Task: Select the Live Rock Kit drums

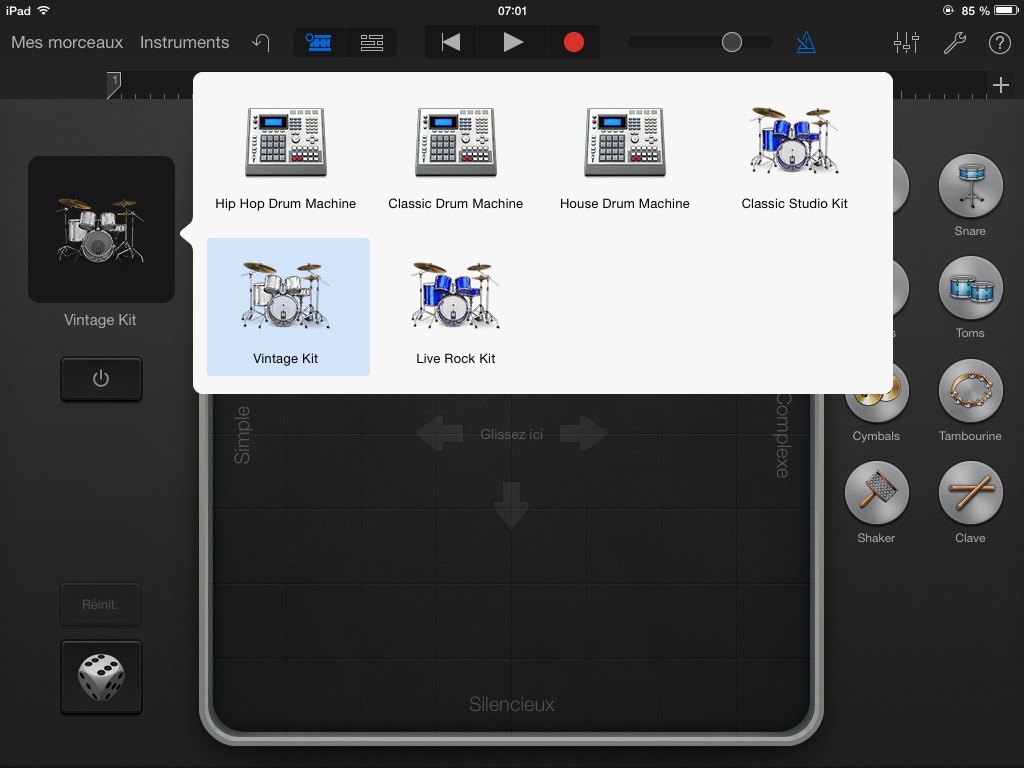Action: coord(456,307)
